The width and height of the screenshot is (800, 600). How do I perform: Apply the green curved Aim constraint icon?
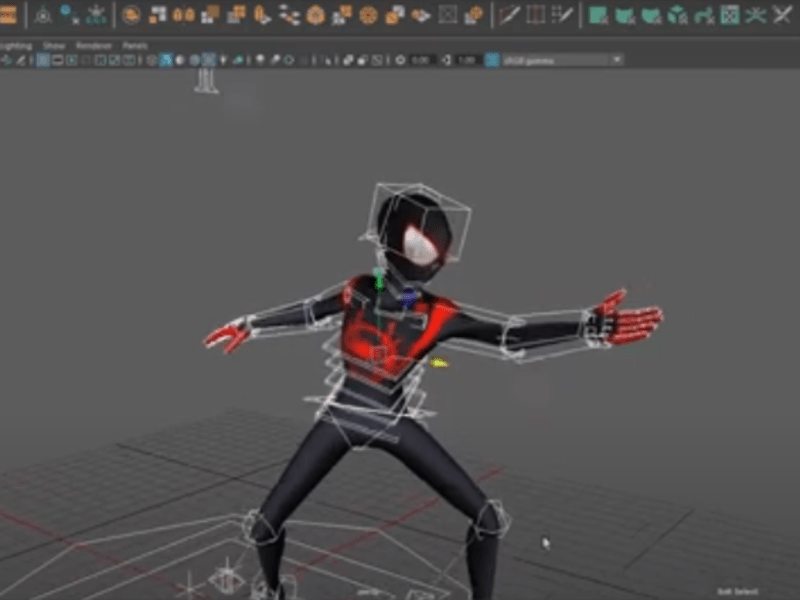[704, 15]
